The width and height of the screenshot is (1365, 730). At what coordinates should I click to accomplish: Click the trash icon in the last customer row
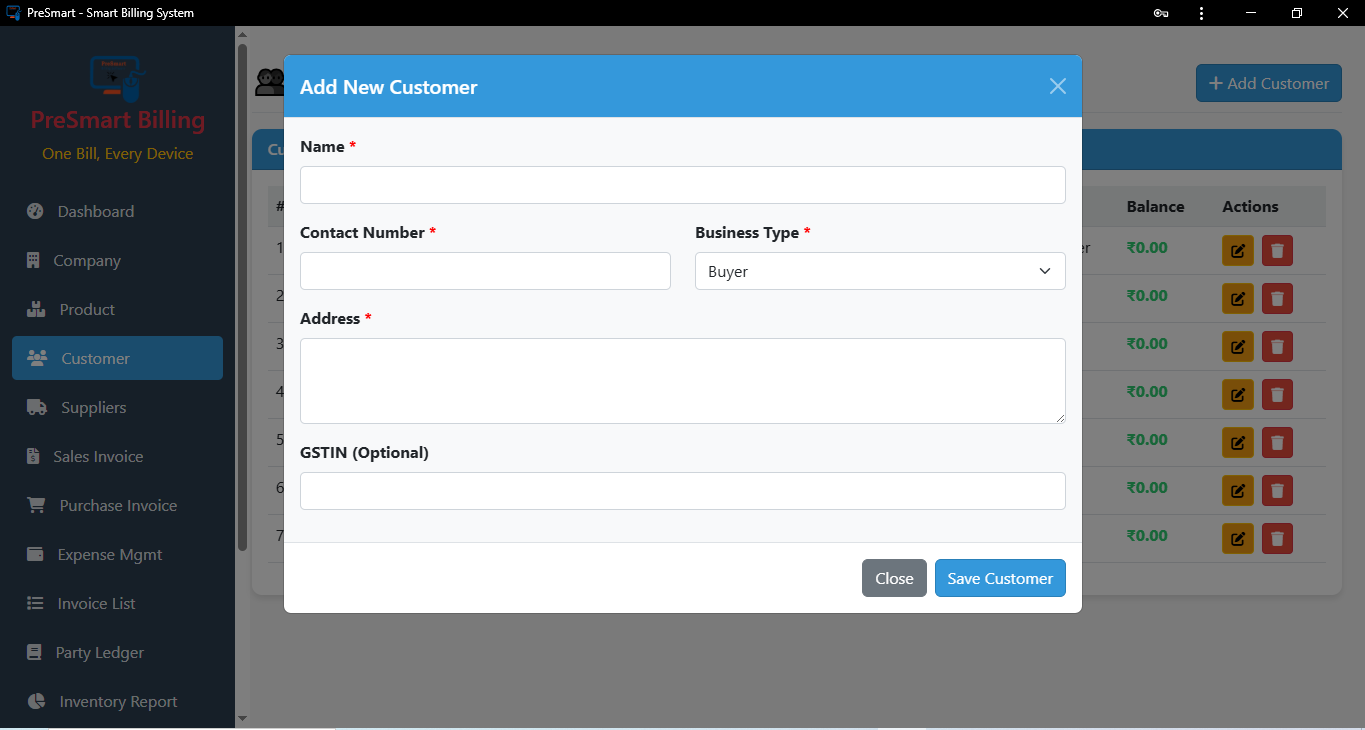pos(1277,538)
